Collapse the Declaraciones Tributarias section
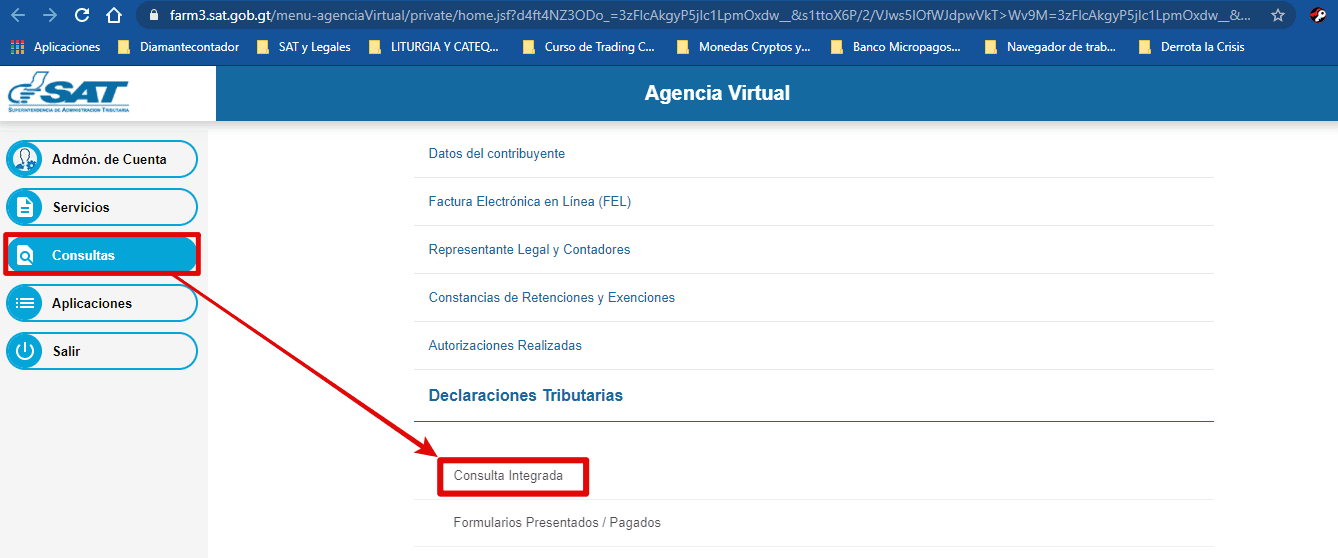 pos(526,396)
